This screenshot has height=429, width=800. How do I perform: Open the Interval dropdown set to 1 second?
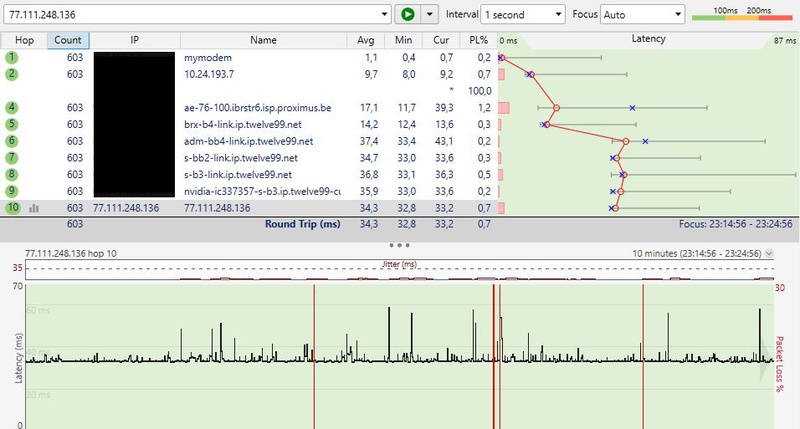523,14
